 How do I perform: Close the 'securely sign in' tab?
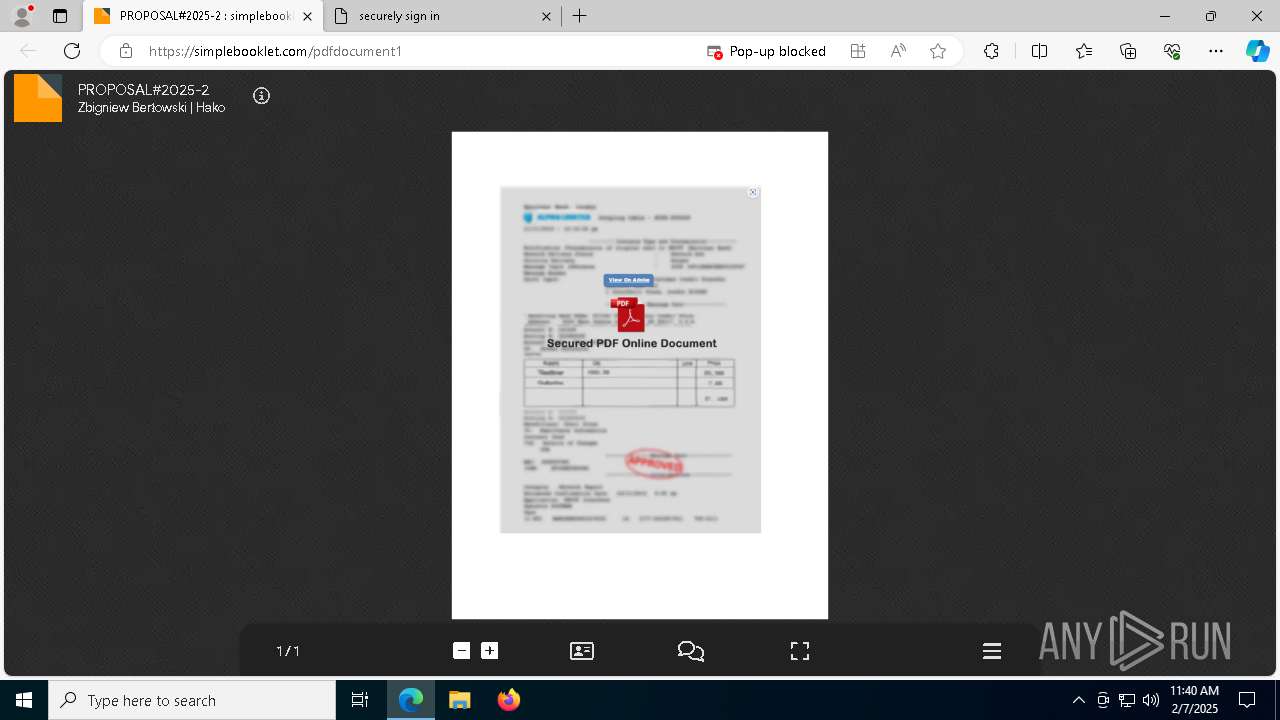(x=546, y=16)
